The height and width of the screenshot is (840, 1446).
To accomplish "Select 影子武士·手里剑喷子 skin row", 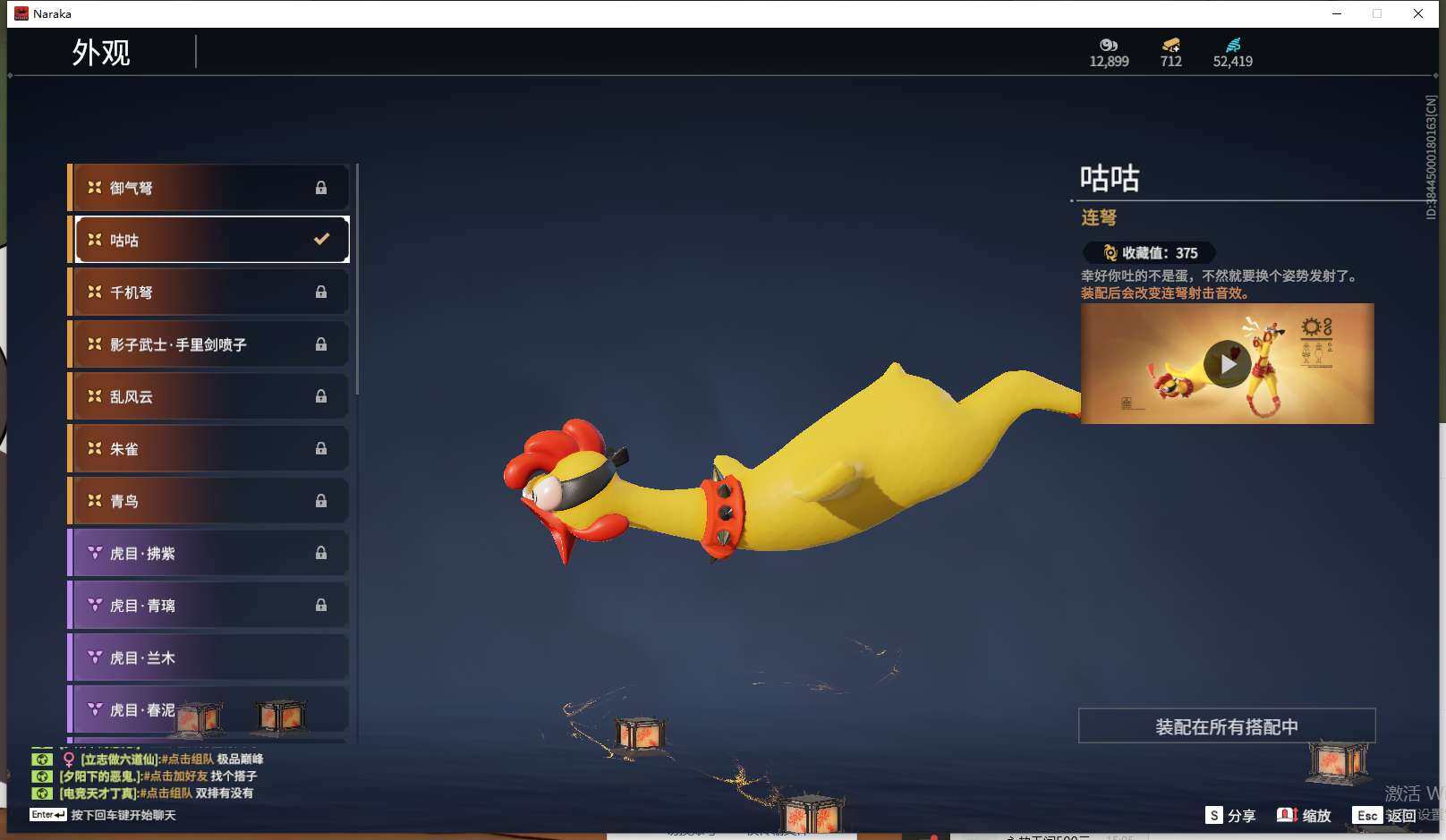I will [208, 344].
